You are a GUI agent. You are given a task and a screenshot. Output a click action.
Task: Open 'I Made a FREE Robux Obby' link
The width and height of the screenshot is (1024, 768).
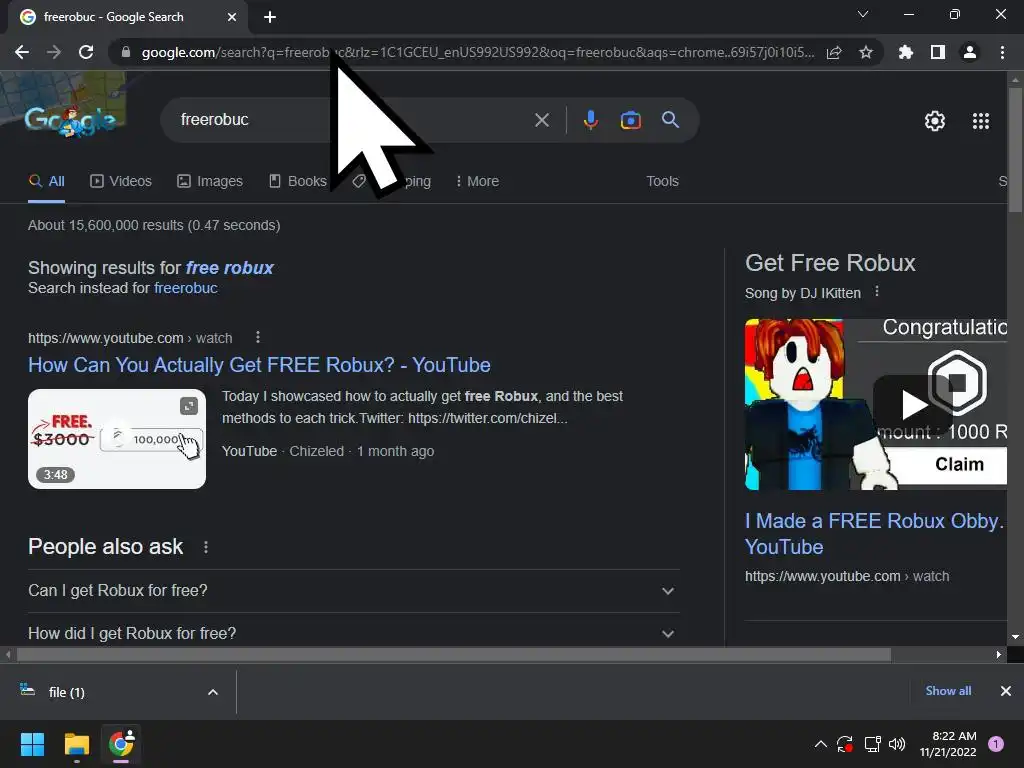point(874,534)
